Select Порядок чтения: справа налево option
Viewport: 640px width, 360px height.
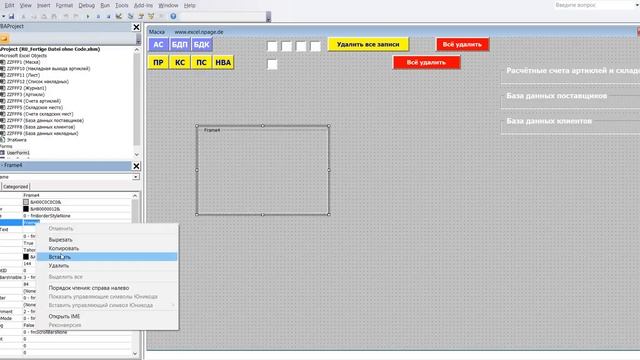(x=107, y=288)
